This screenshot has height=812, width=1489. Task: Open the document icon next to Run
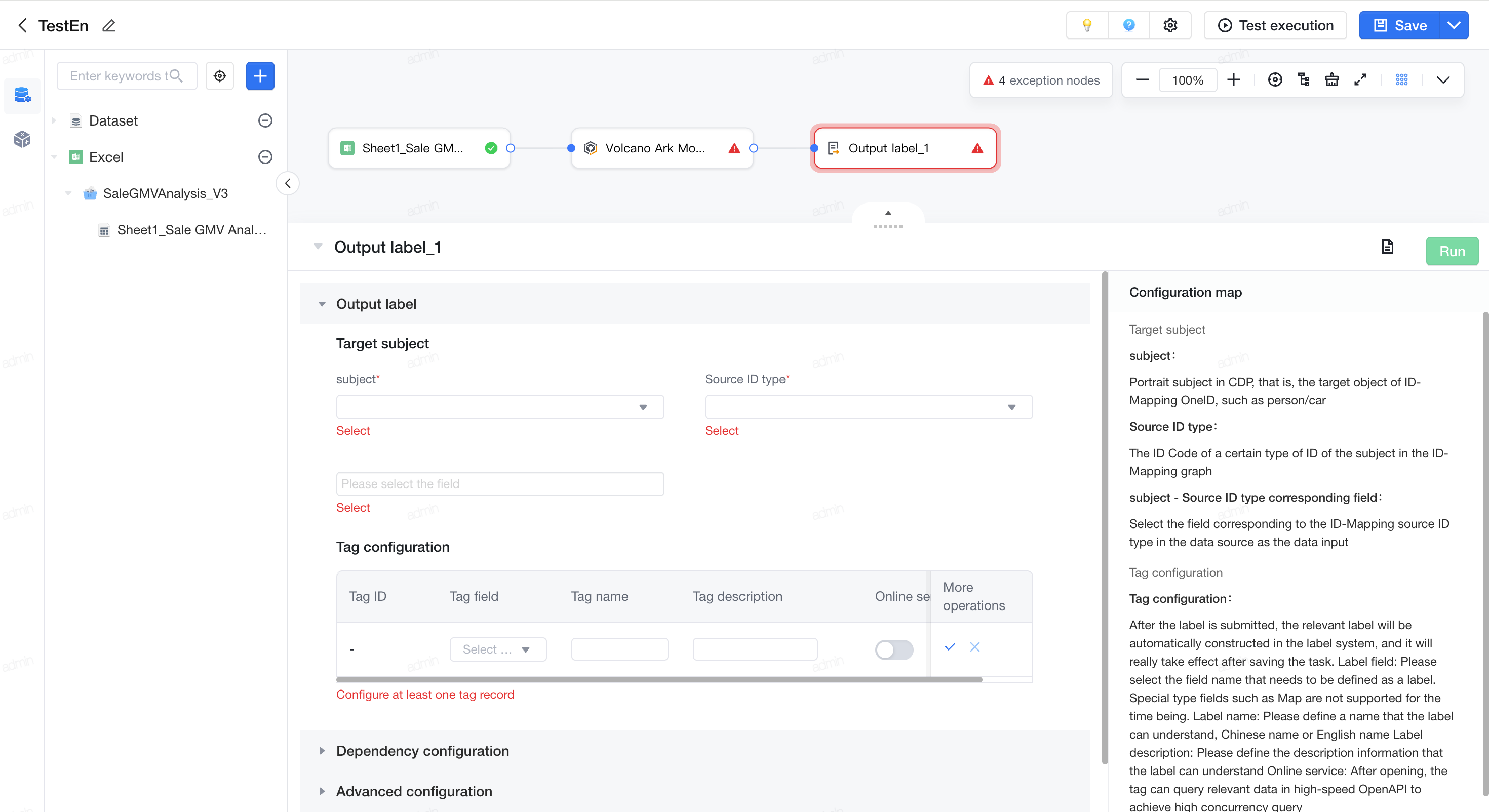[1387, 247]
